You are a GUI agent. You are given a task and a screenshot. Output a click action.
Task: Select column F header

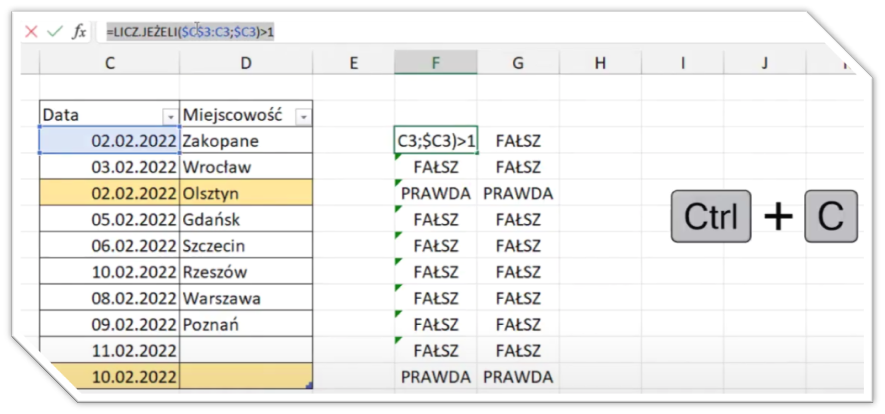[435, 63]
